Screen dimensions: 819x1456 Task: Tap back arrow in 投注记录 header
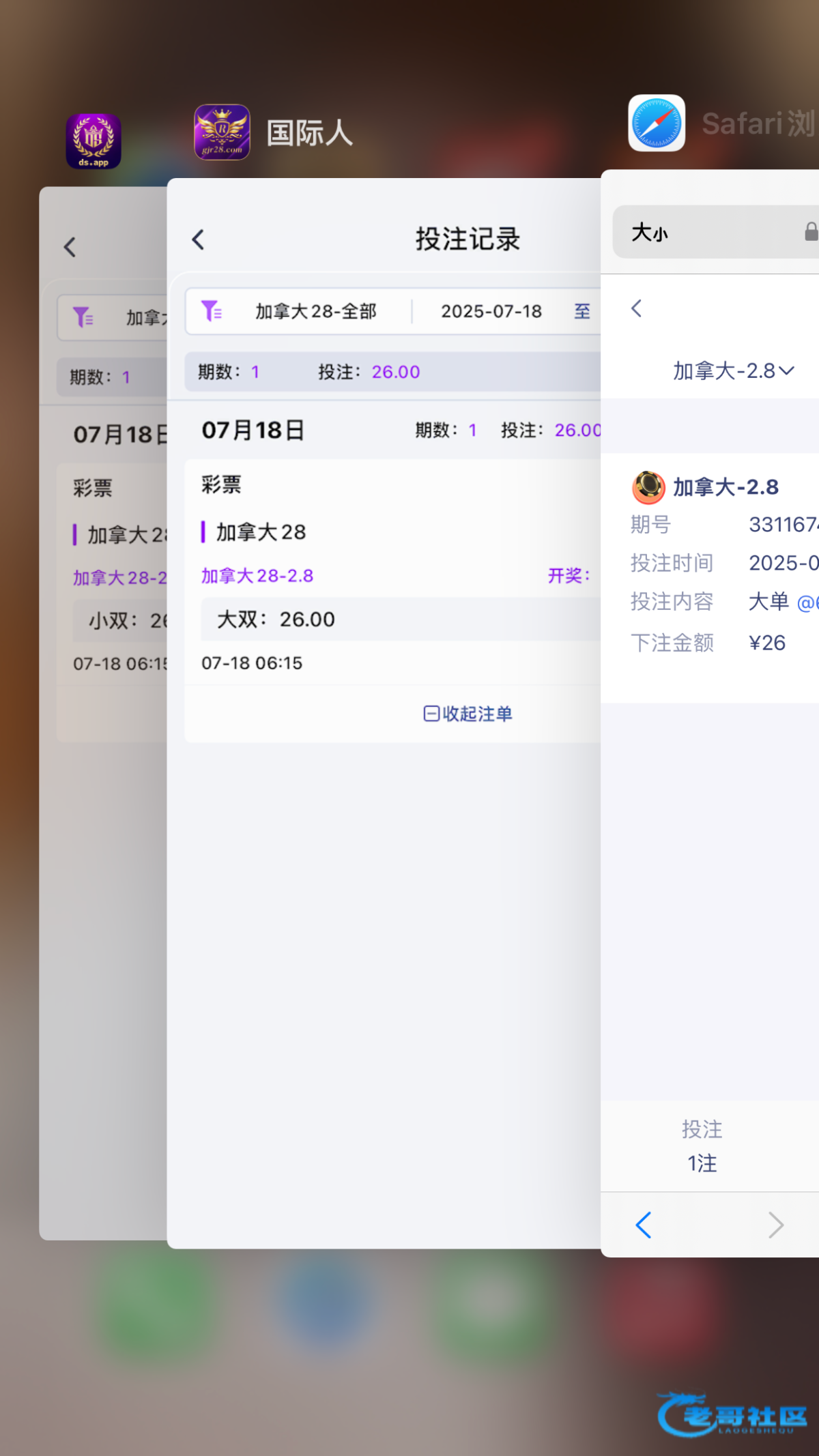click(x=199, y=239)
